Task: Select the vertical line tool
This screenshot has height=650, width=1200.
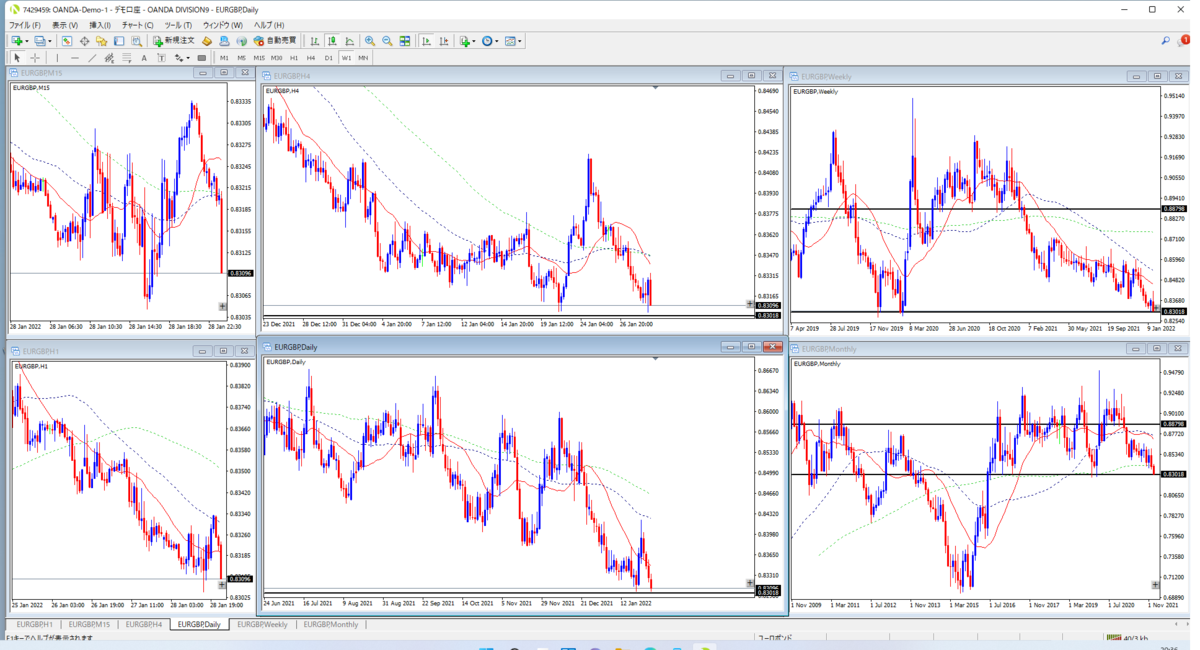Action: (x=57, y=58)
